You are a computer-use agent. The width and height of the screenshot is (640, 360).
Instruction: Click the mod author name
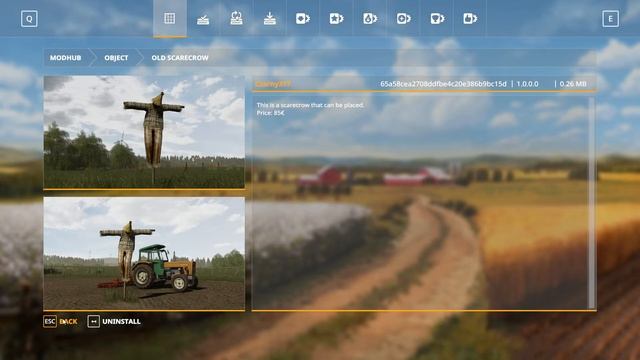(x=273, y=84)
